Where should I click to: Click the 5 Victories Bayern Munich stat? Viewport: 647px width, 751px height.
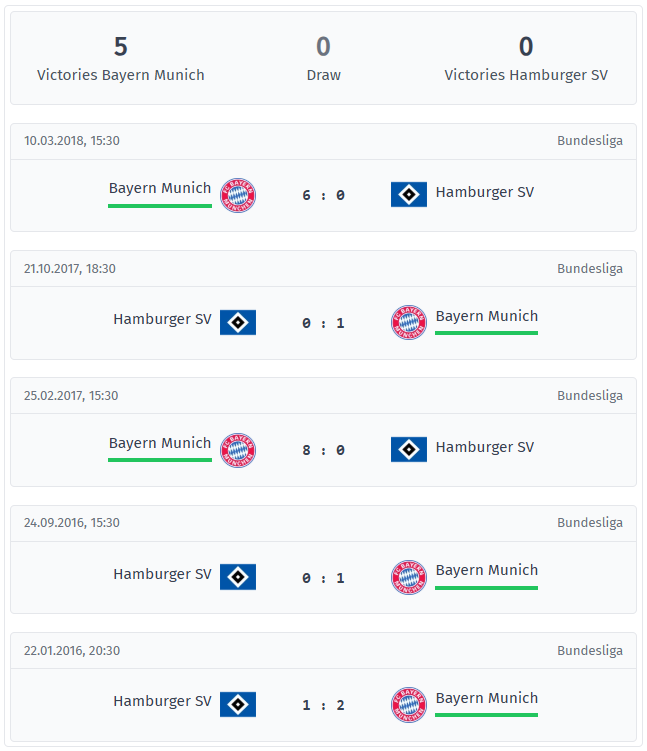121,58
